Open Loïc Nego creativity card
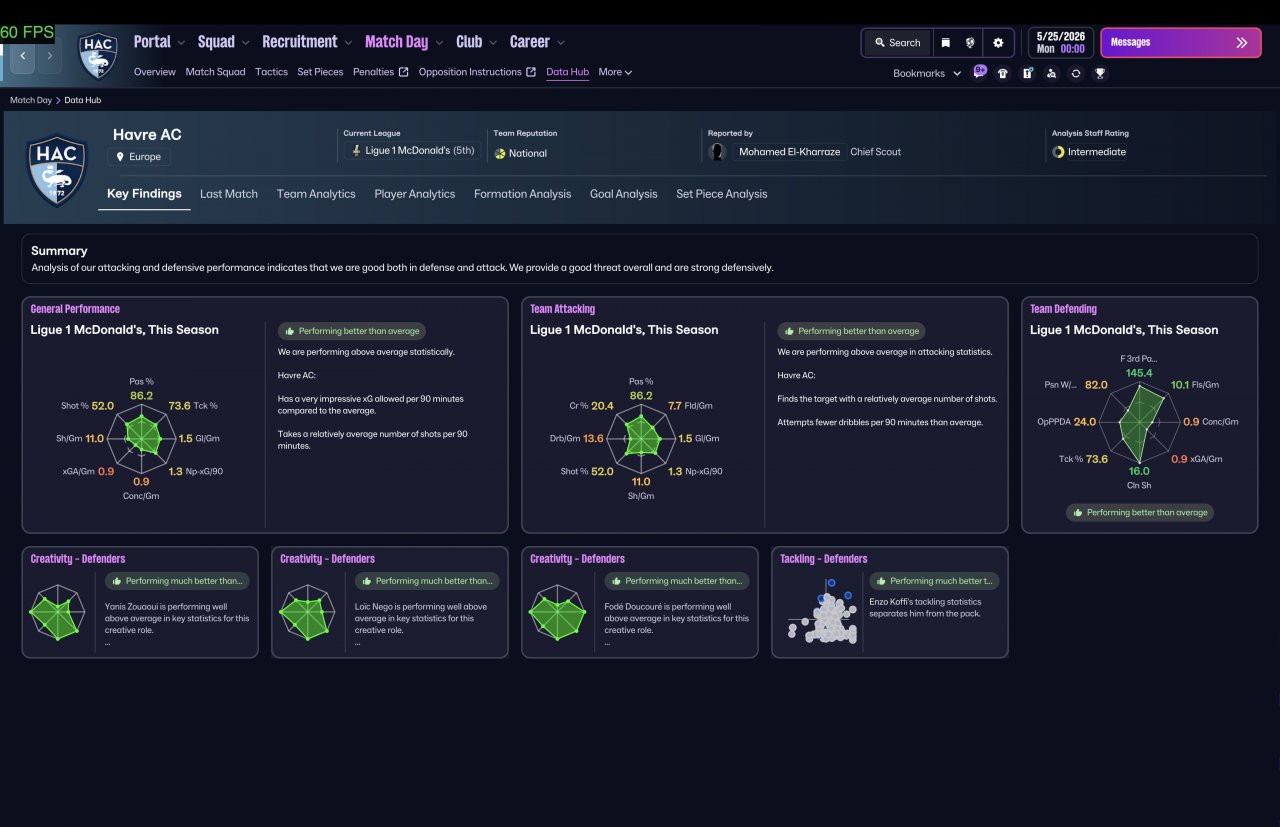 (390, 602)
